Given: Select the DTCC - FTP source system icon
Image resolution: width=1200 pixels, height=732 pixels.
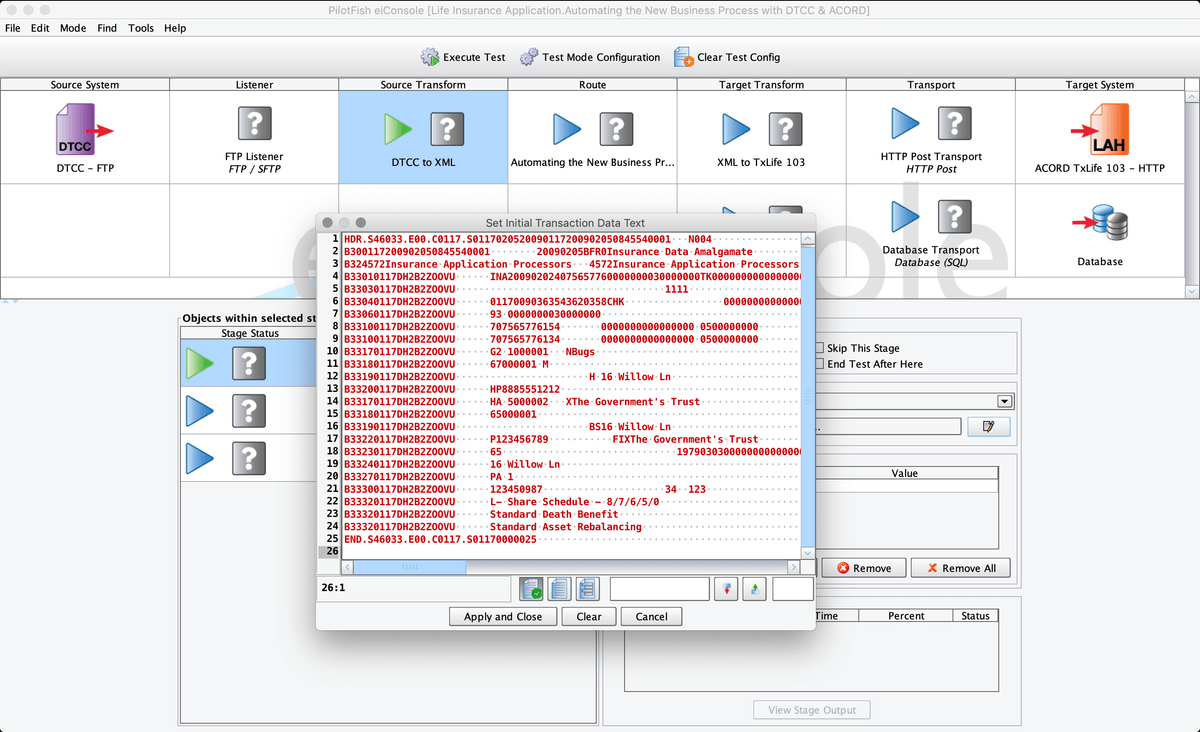Looking at the screenshot, I should [x=85, y=130].
